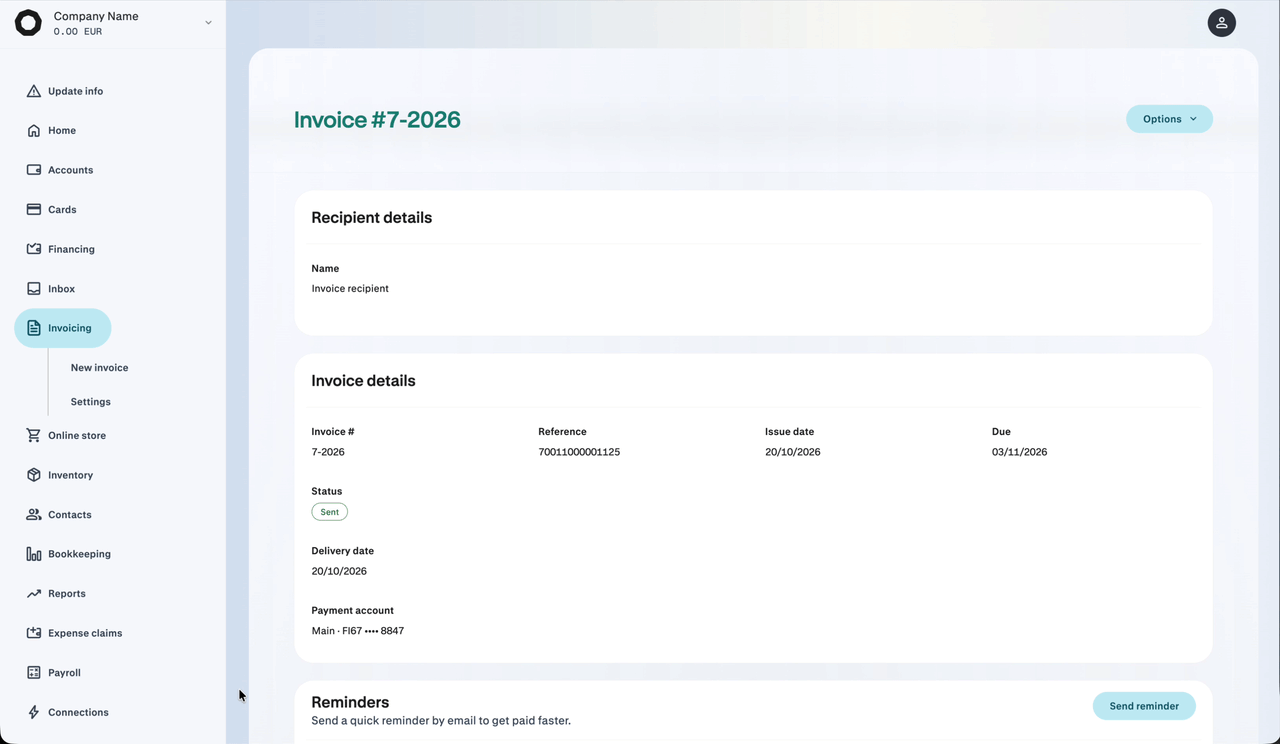Click the Financing icon in sidebar
Screen dimensions: 1280x744
tap(34, 249)
